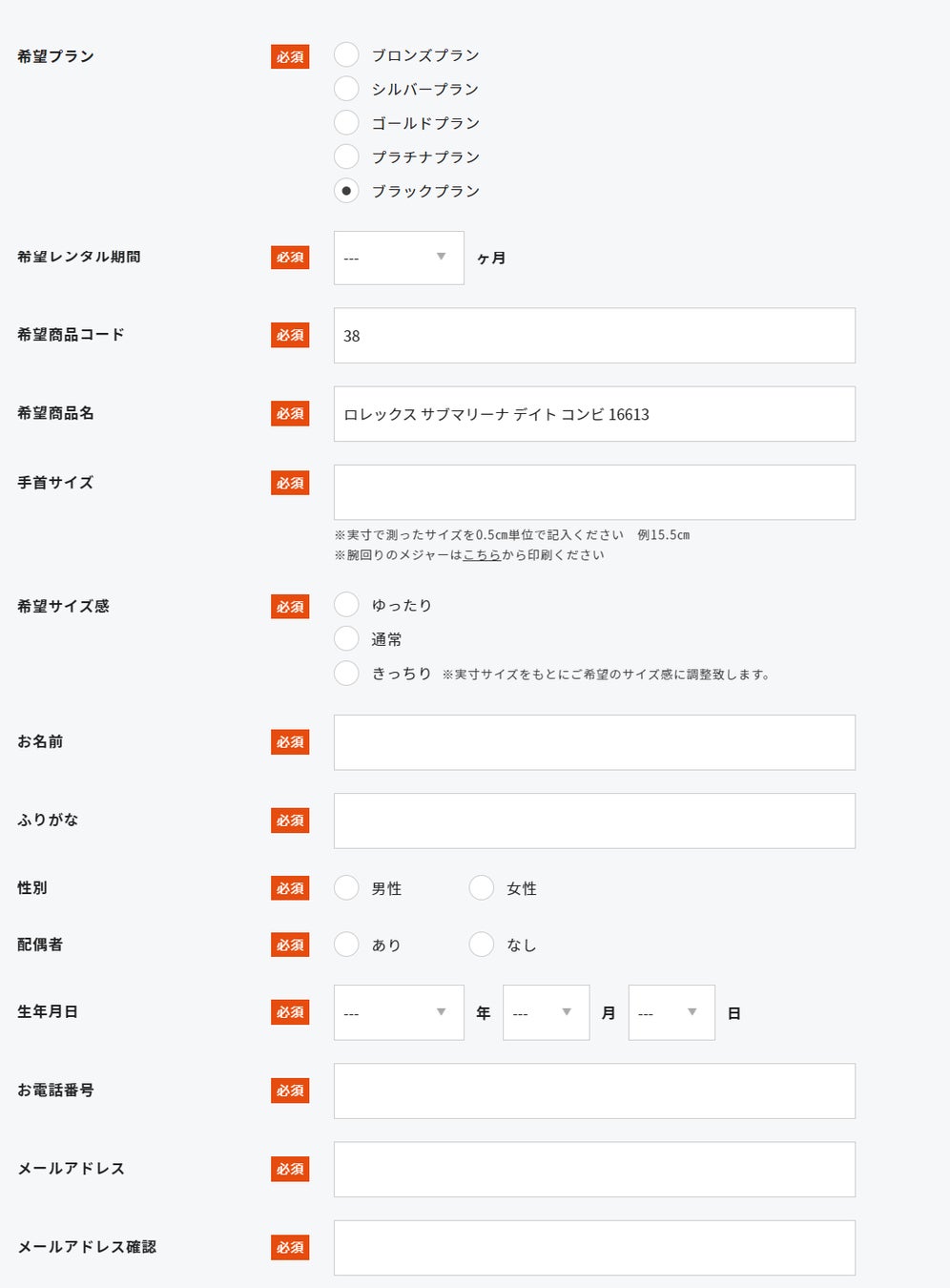Click the 希望商品名 text field

pos(594,414)
